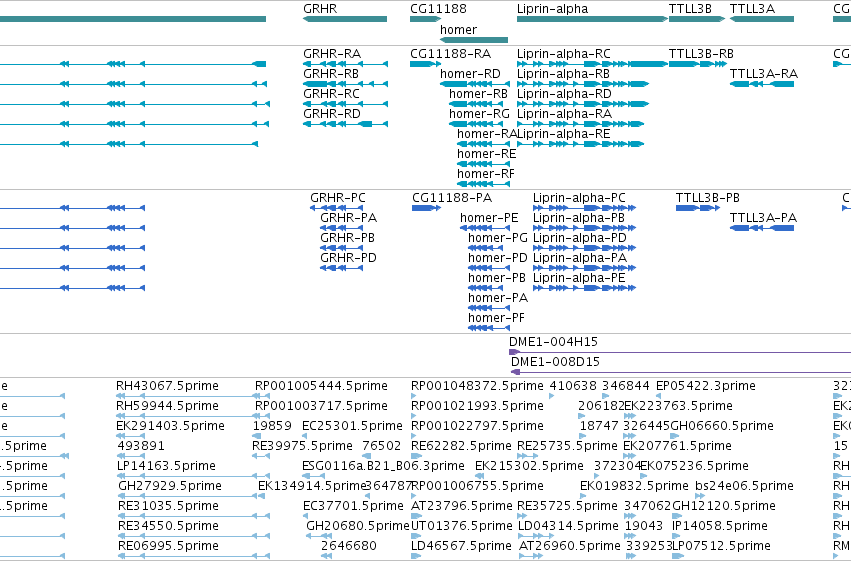Select the GRHR-RD transcript label
The width and height of the screenshot is (851, 561).
pyautogui.click(x=332, y=113)
